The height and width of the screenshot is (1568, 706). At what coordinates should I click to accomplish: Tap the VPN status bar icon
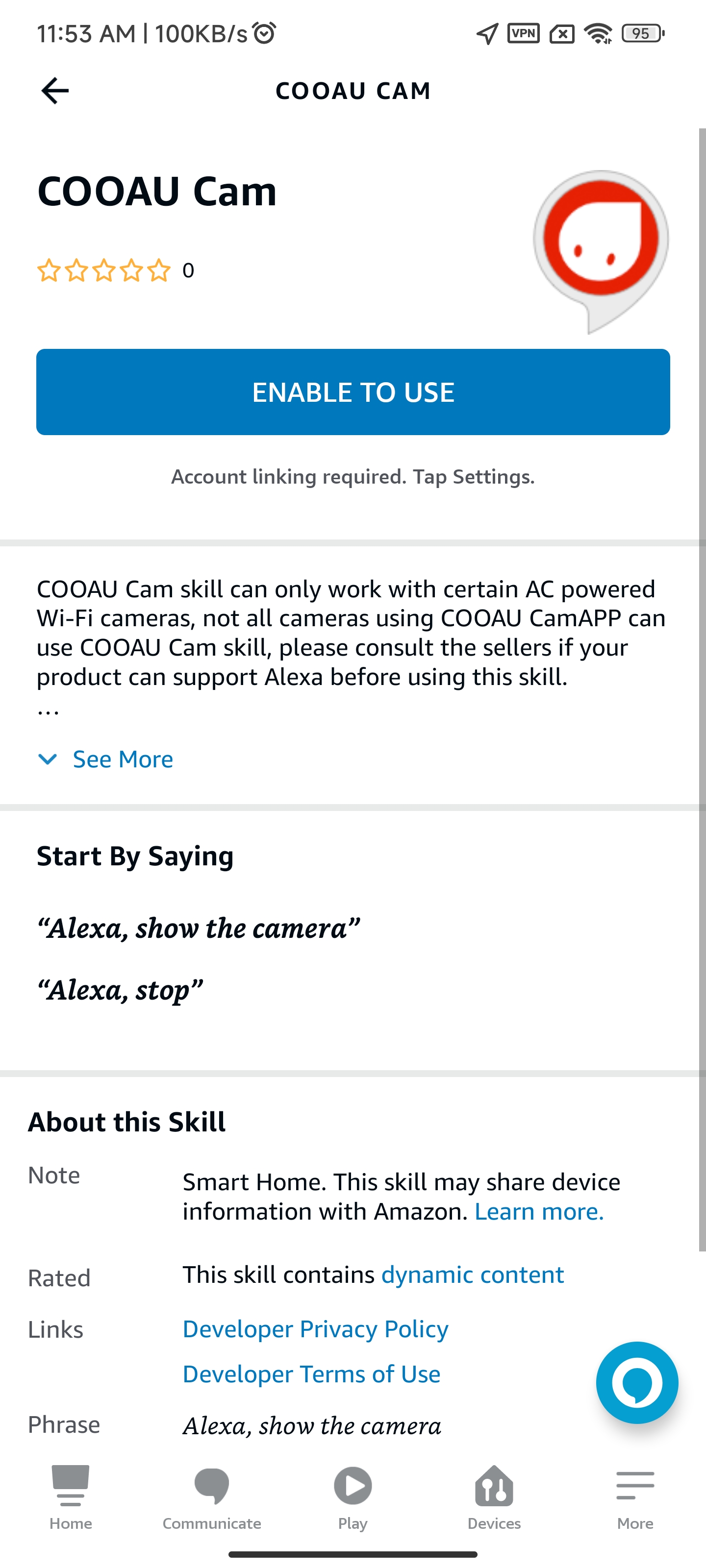coord(523,33)
